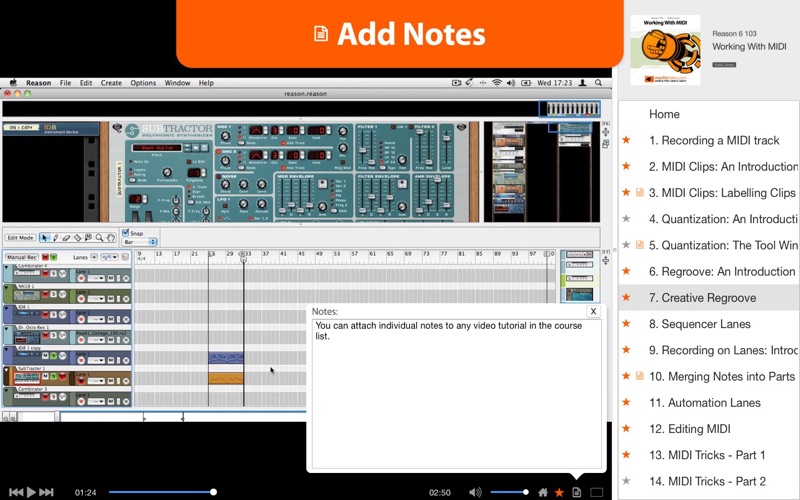This screenshot has width=800, height=500.
Task: Click into the Notes text area
Action: (457, 394)
